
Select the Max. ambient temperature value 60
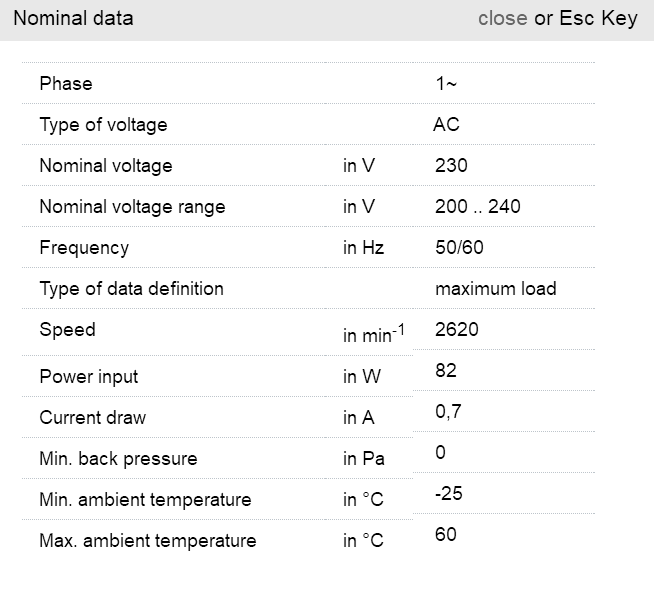click(446, 534)
